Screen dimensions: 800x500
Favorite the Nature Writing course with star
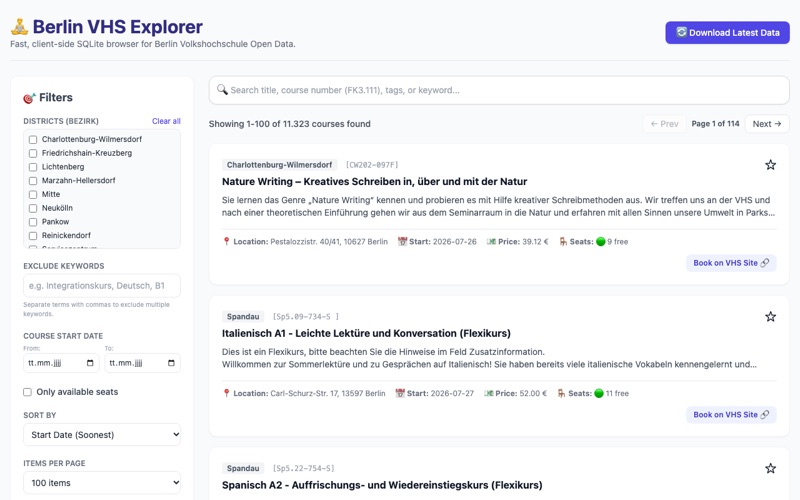click(770, 165)
